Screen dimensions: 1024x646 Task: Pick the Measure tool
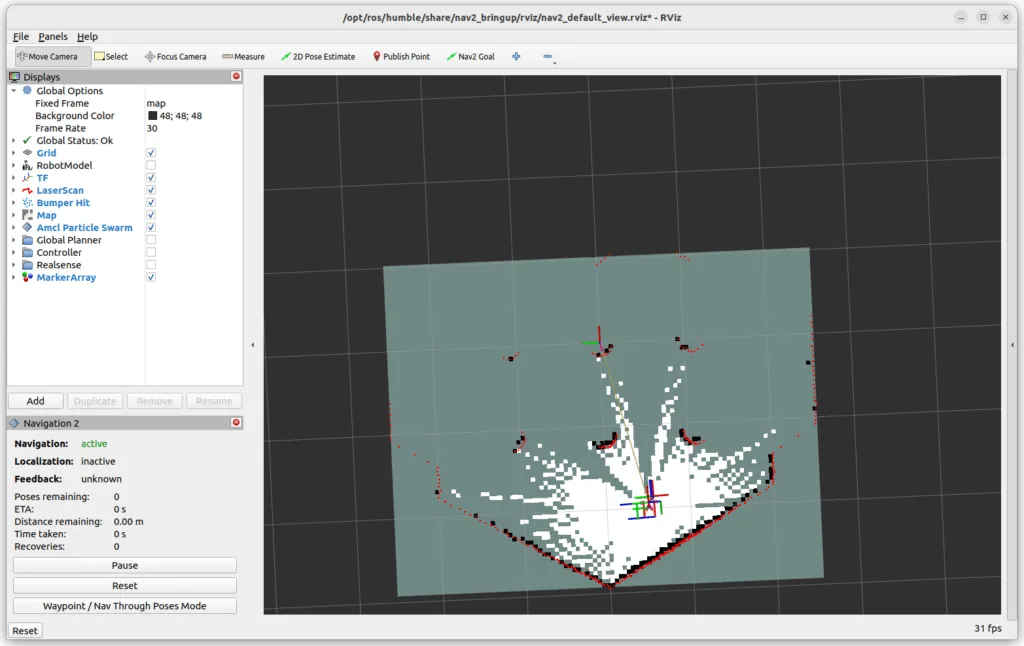coord(243,57)
